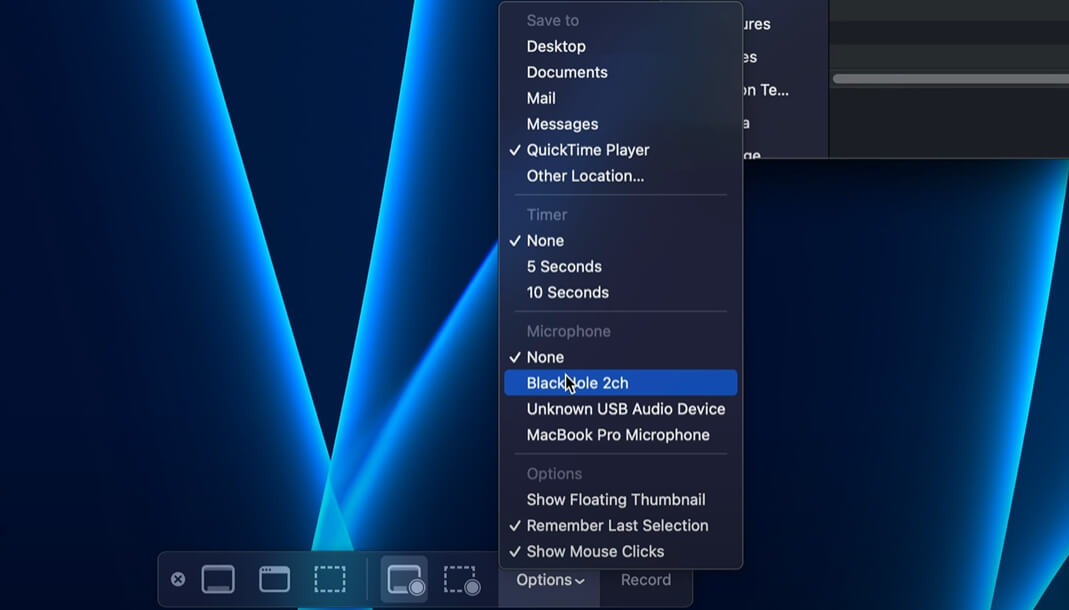Toggle Remember Last Selection option
Viewport: 1069px width, 610px height.
[x=617, y=526]
